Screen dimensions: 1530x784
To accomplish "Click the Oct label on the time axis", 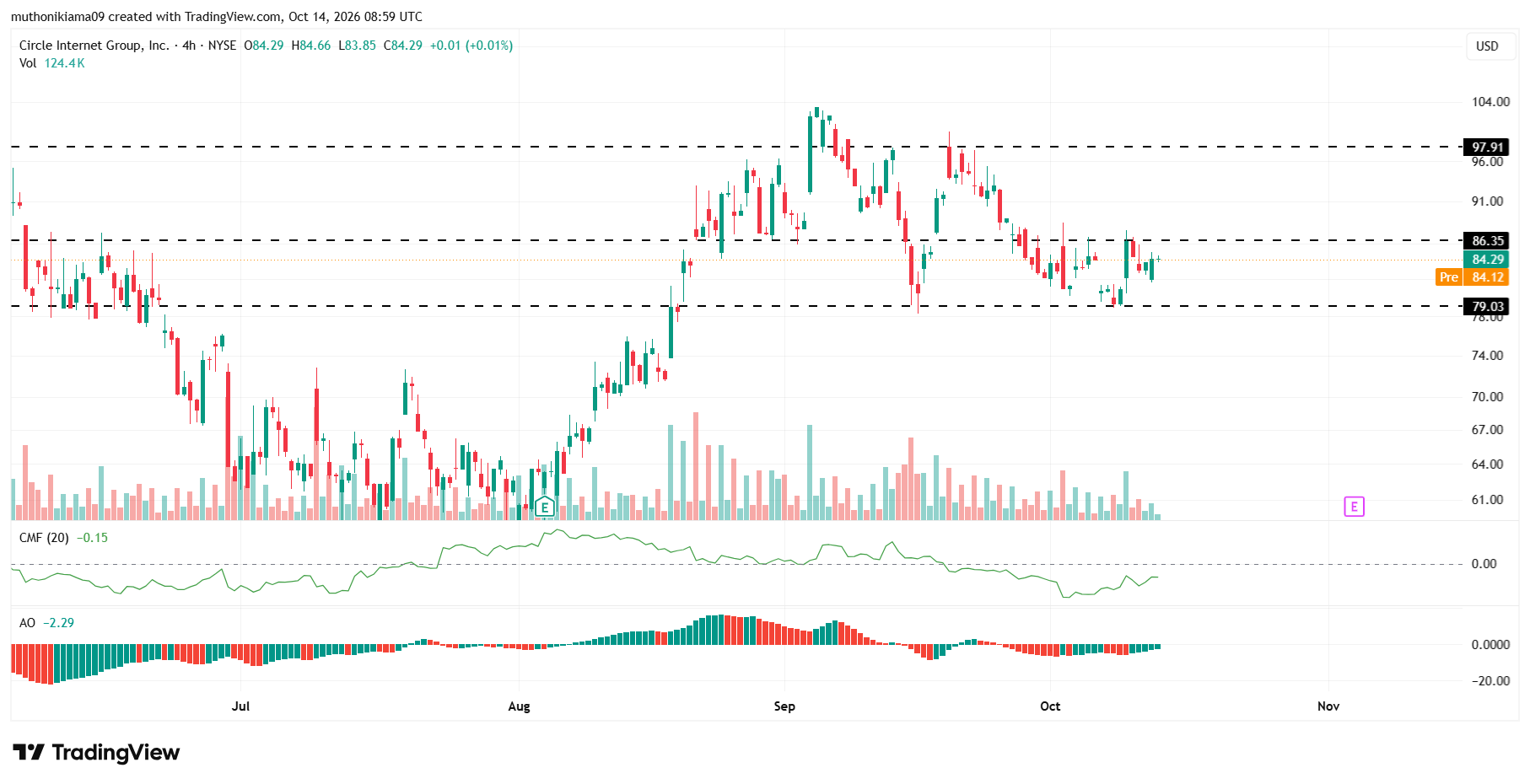I will click(1050, 706).
